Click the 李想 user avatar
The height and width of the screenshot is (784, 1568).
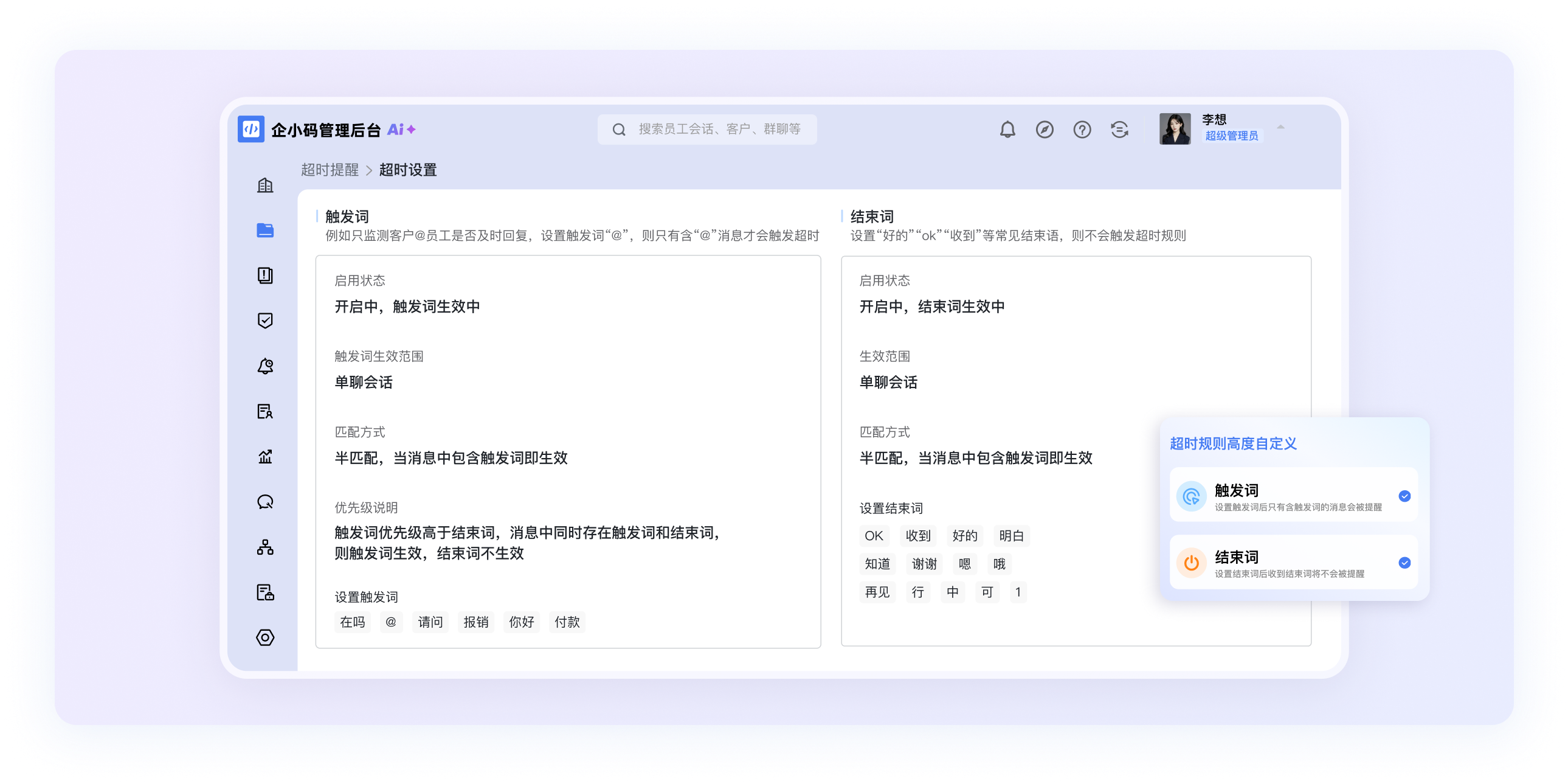[x=1174, y=129]
